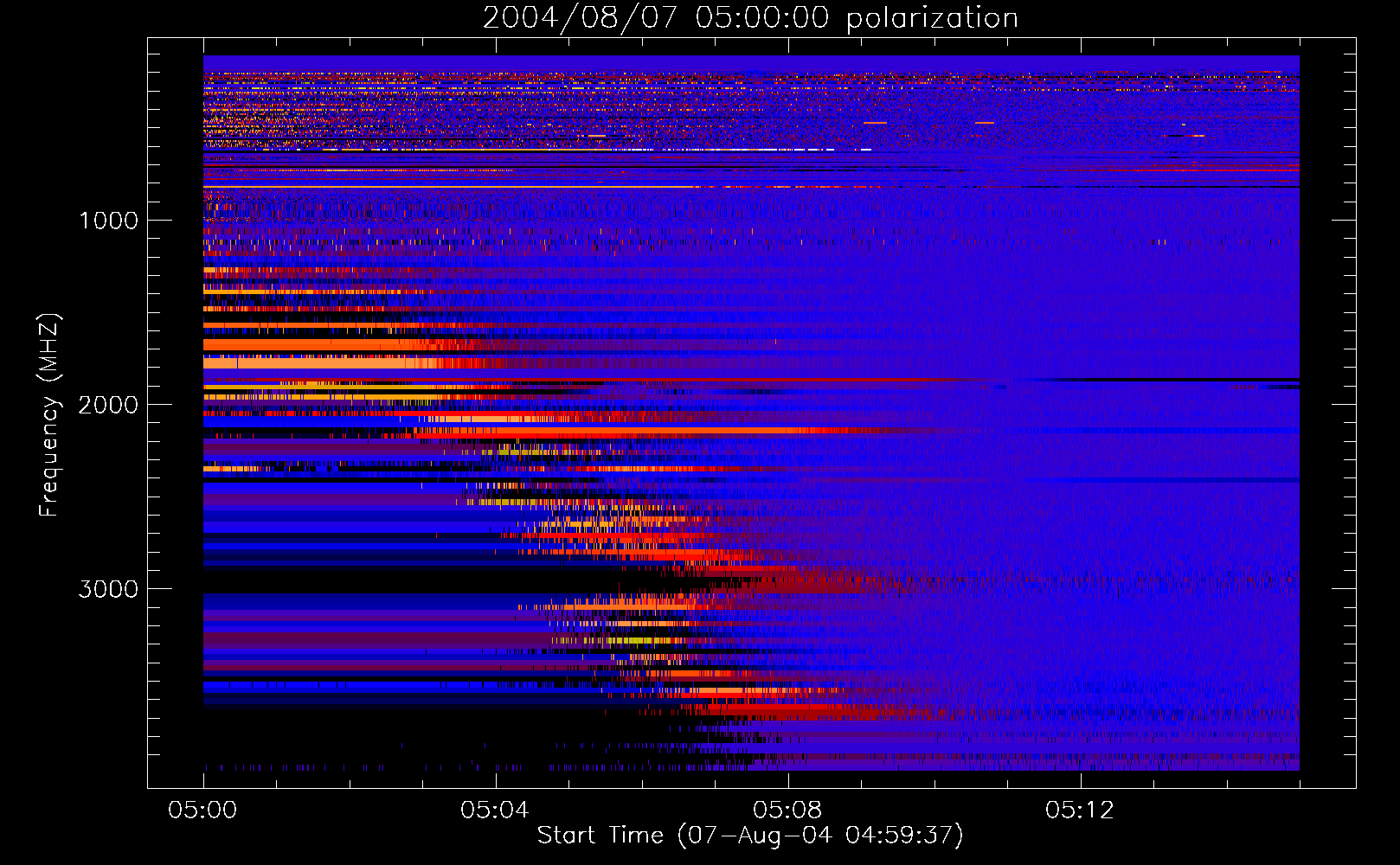1400x865 pixels.
Task: Click the 1000 frequency tick label
Action: click(109, 221)
